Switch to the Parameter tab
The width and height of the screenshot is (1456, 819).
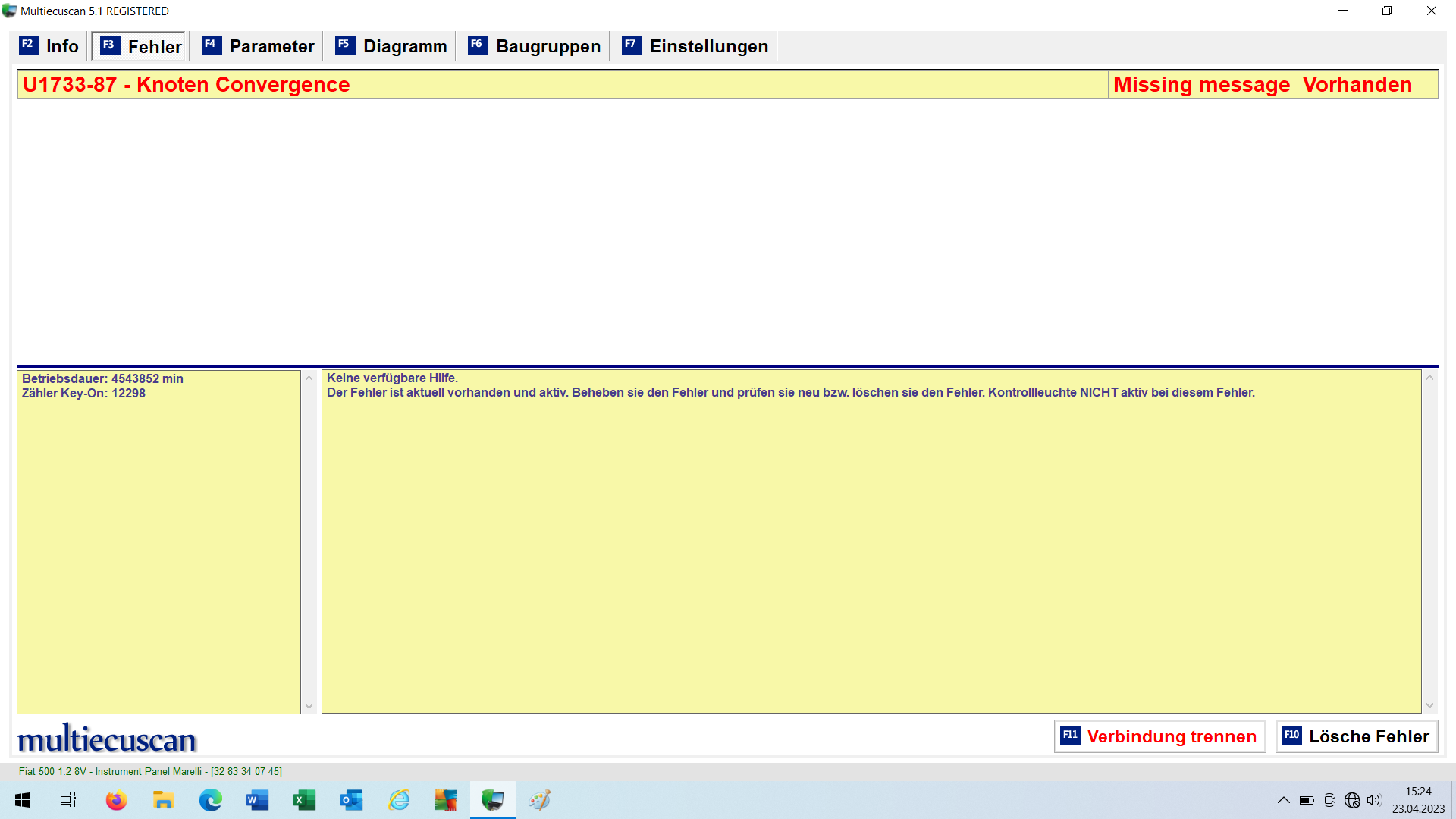(259, 46)
